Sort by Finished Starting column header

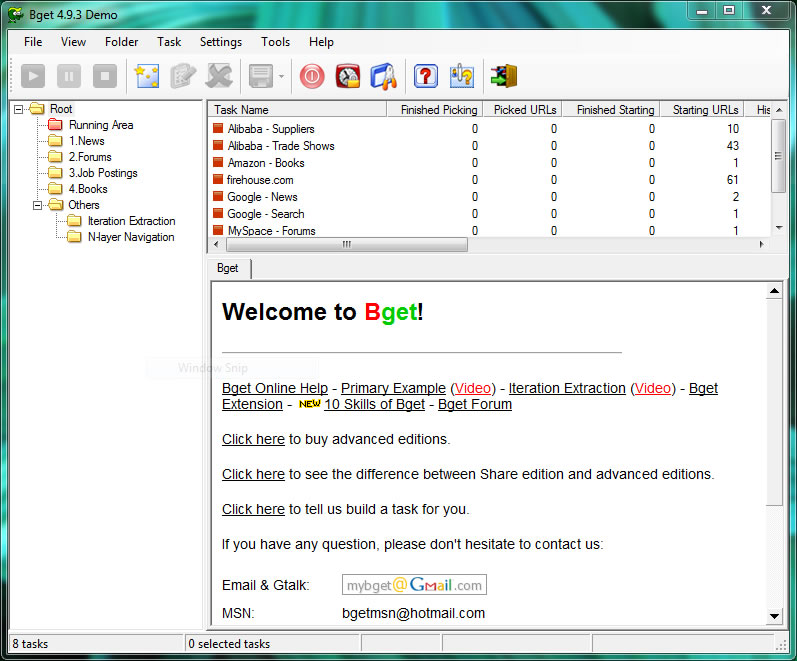pos(610,110)
